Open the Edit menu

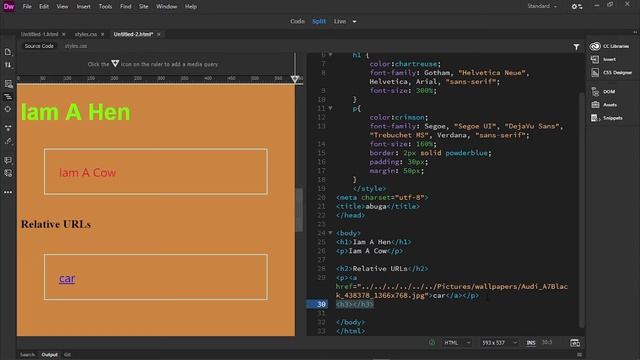[44, 7]
